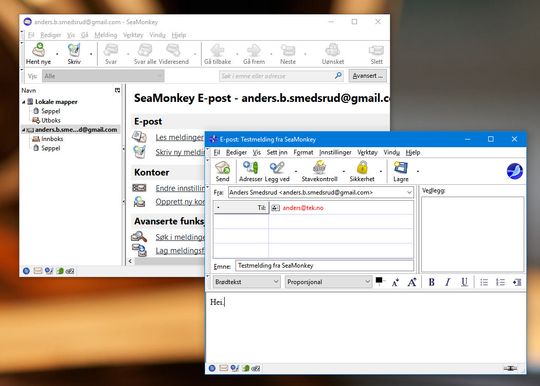Select the Utboks folder under Lokale mapper
The width and height of the screenshot is (540, 386).
pos(51,121)
